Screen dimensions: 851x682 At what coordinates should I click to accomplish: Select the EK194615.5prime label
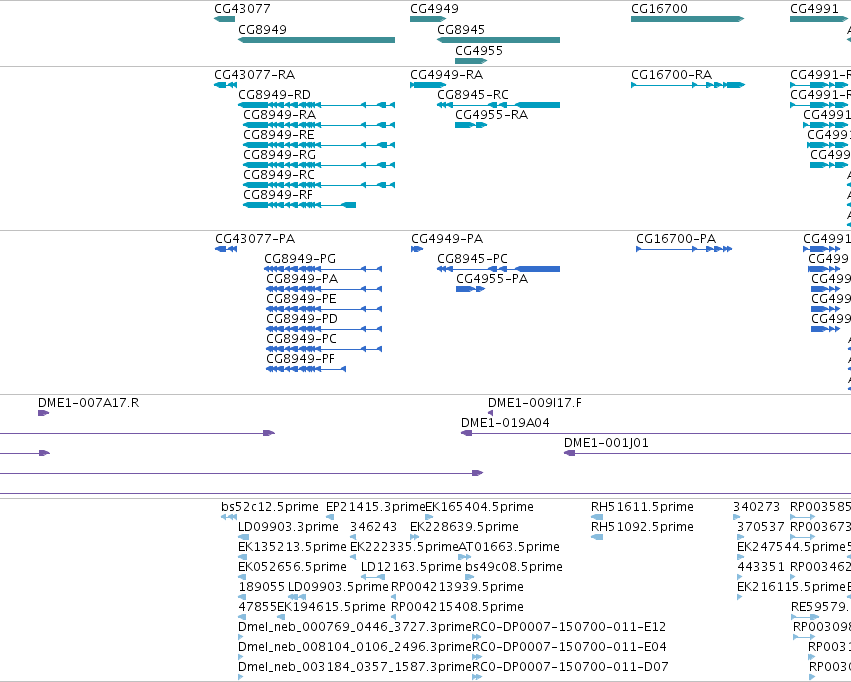click(x=331, y=607)
